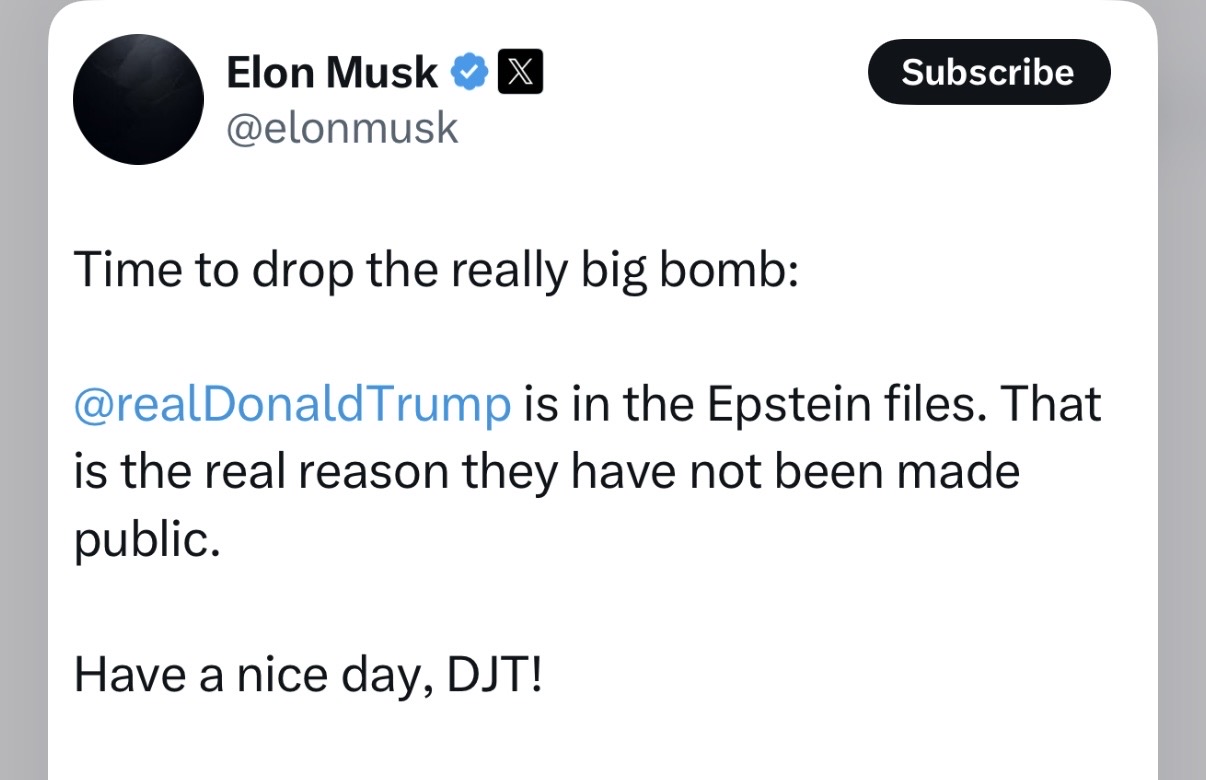Open the @realDonaldTrump mention link
Viewport: 1206px width, 780px height.
point(292,405)
